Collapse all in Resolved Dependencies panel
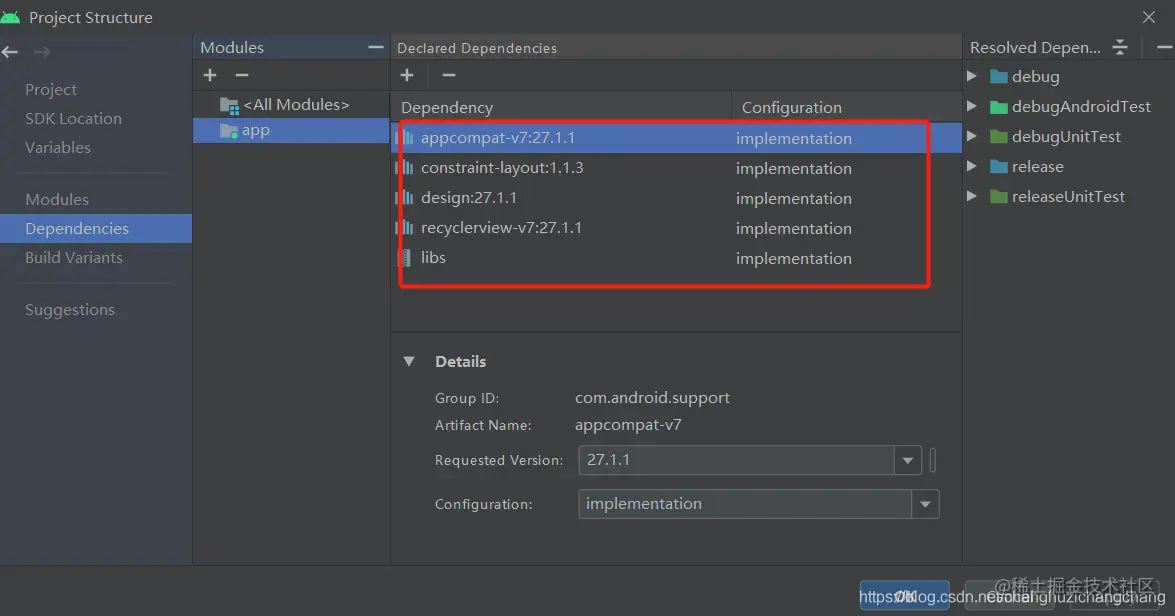 (x=1120, y=47)
